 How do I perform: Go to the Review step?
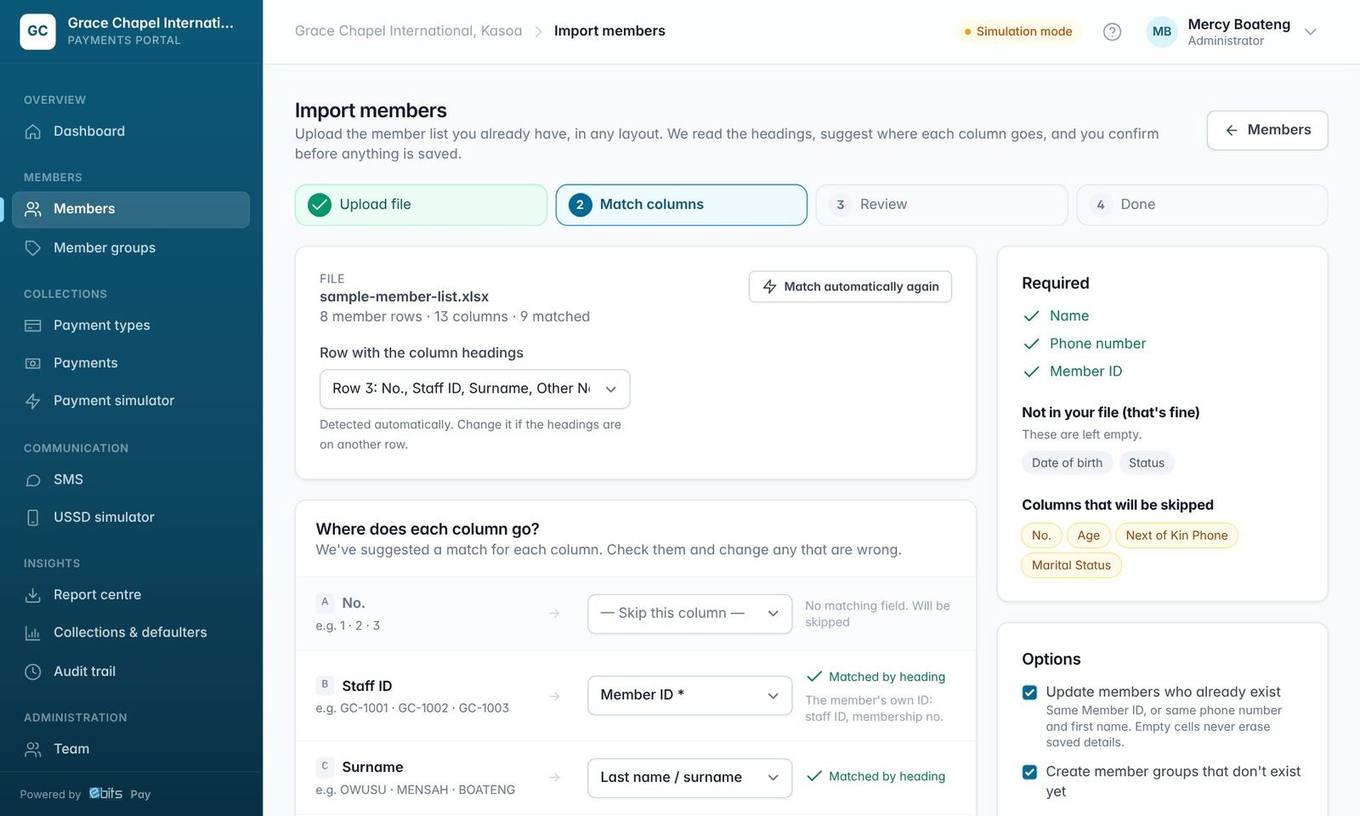point(942,205)
